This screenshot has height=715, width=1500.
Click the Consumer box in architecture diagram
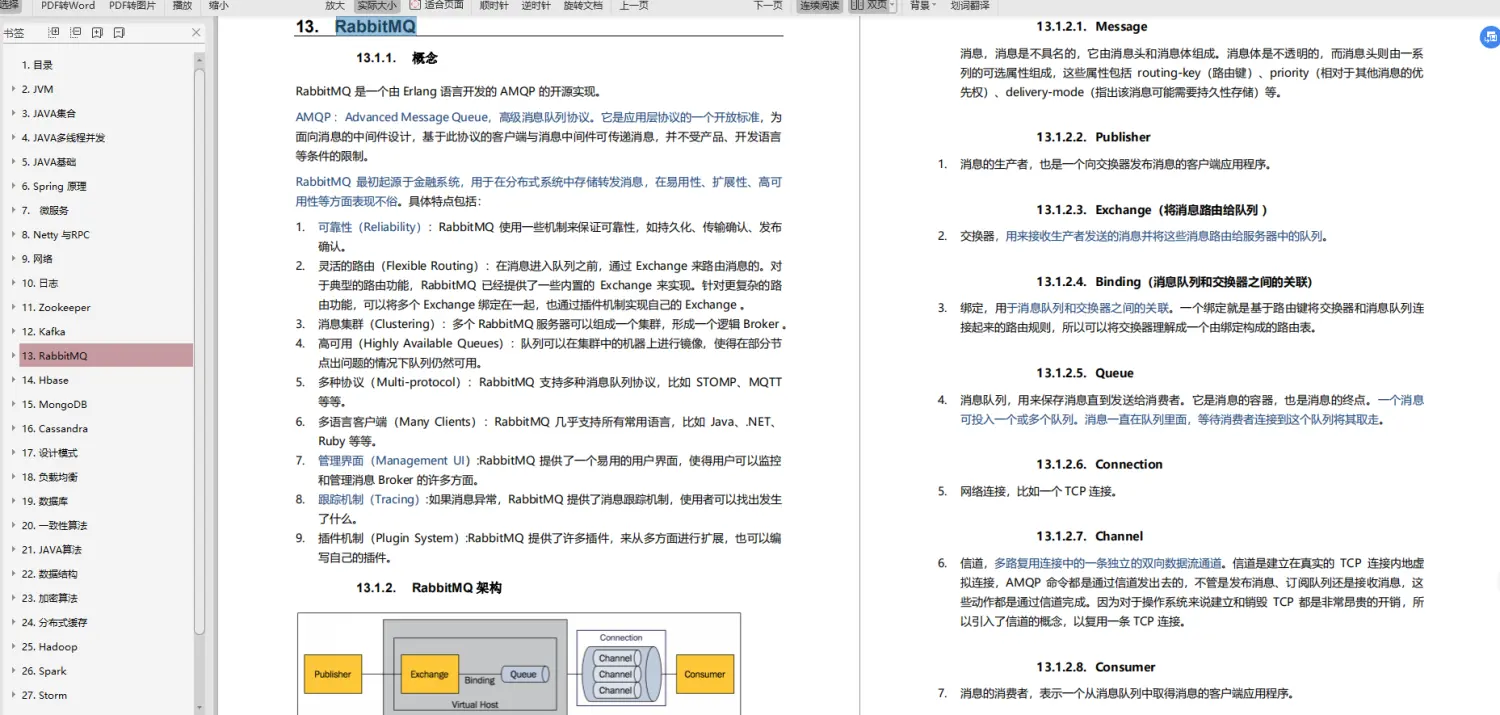[705, 674]
